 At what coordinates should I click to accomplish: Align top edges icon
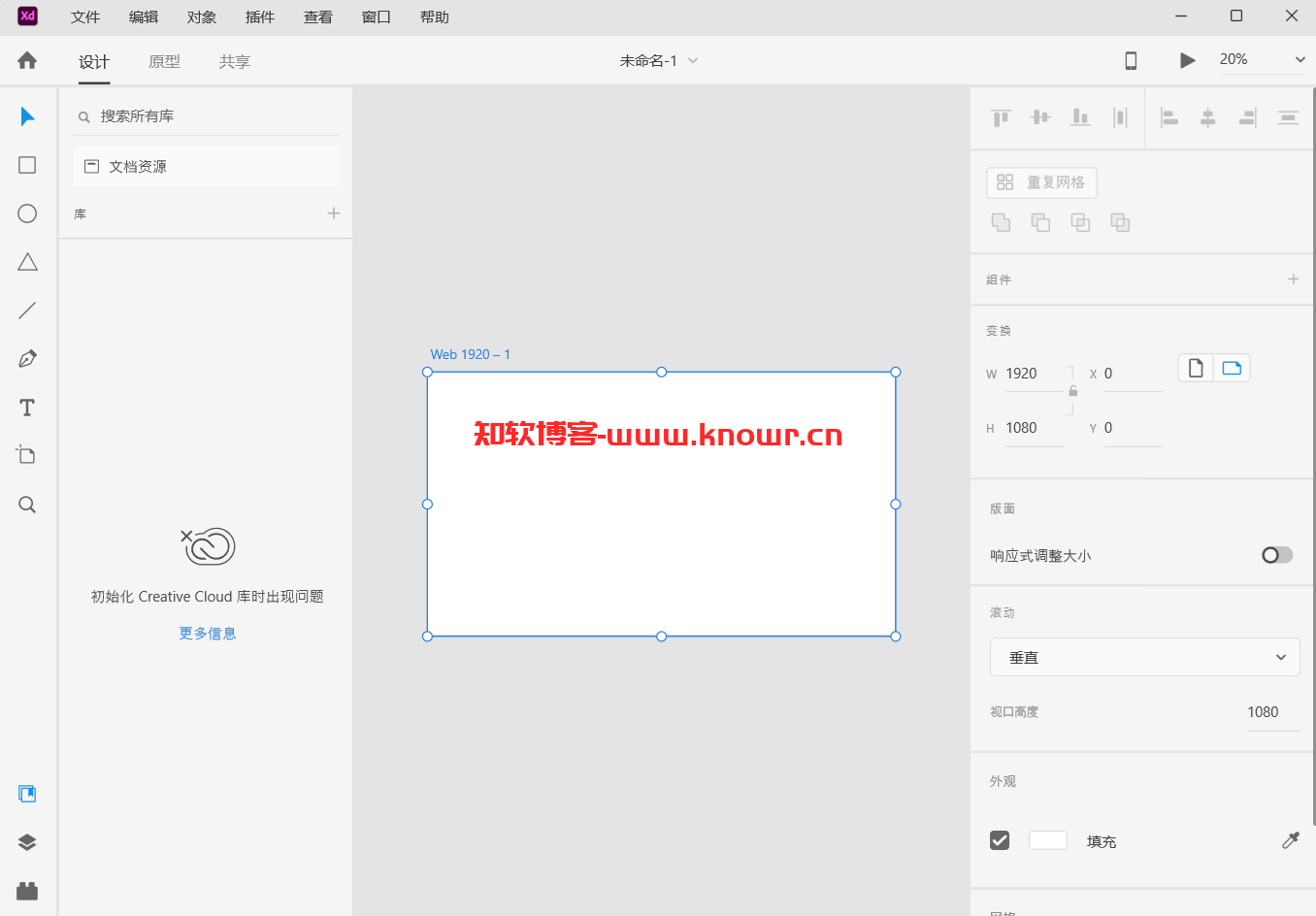click(1001, 117)
